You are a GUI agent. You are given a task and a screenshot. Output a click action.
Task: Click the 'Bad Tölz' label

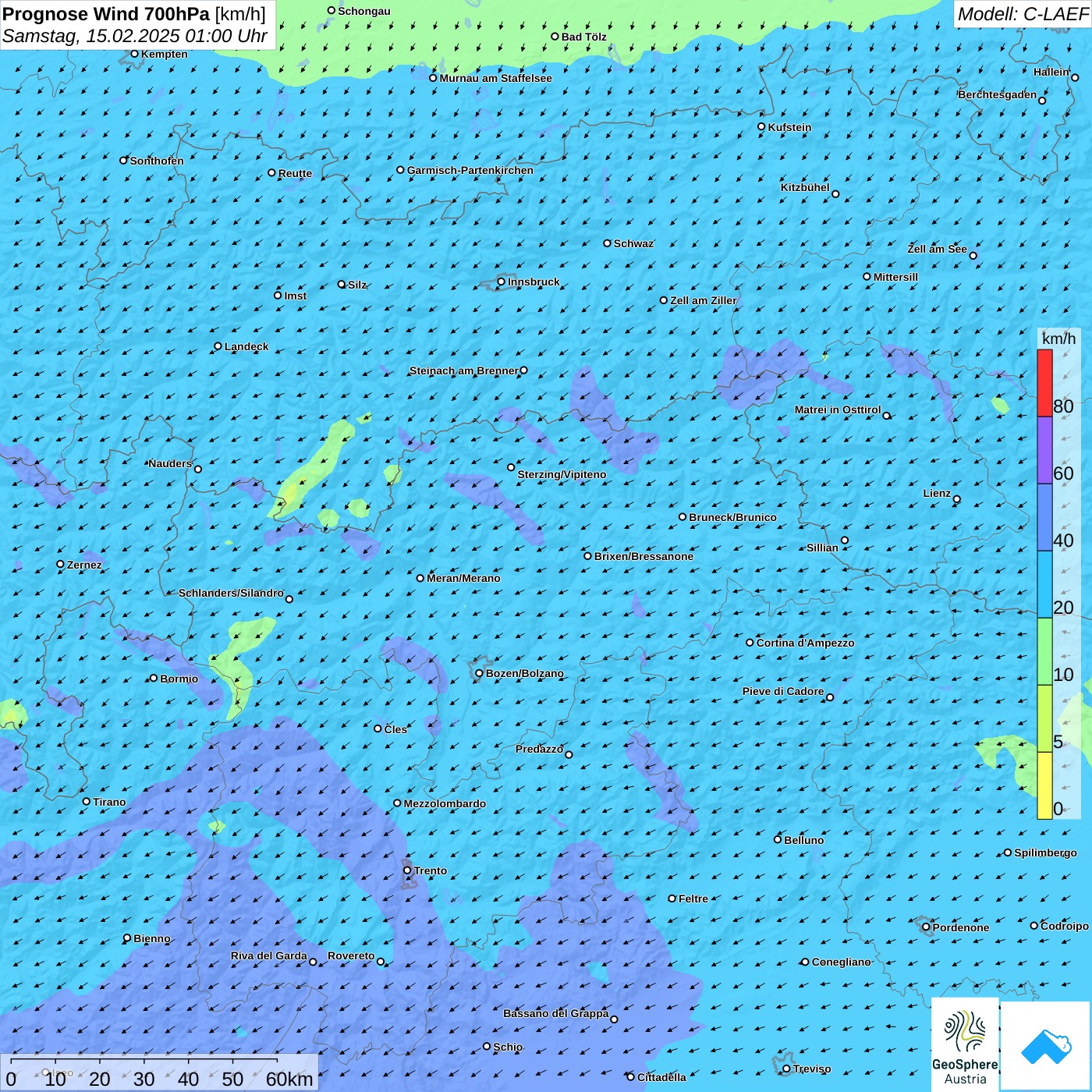584,37
